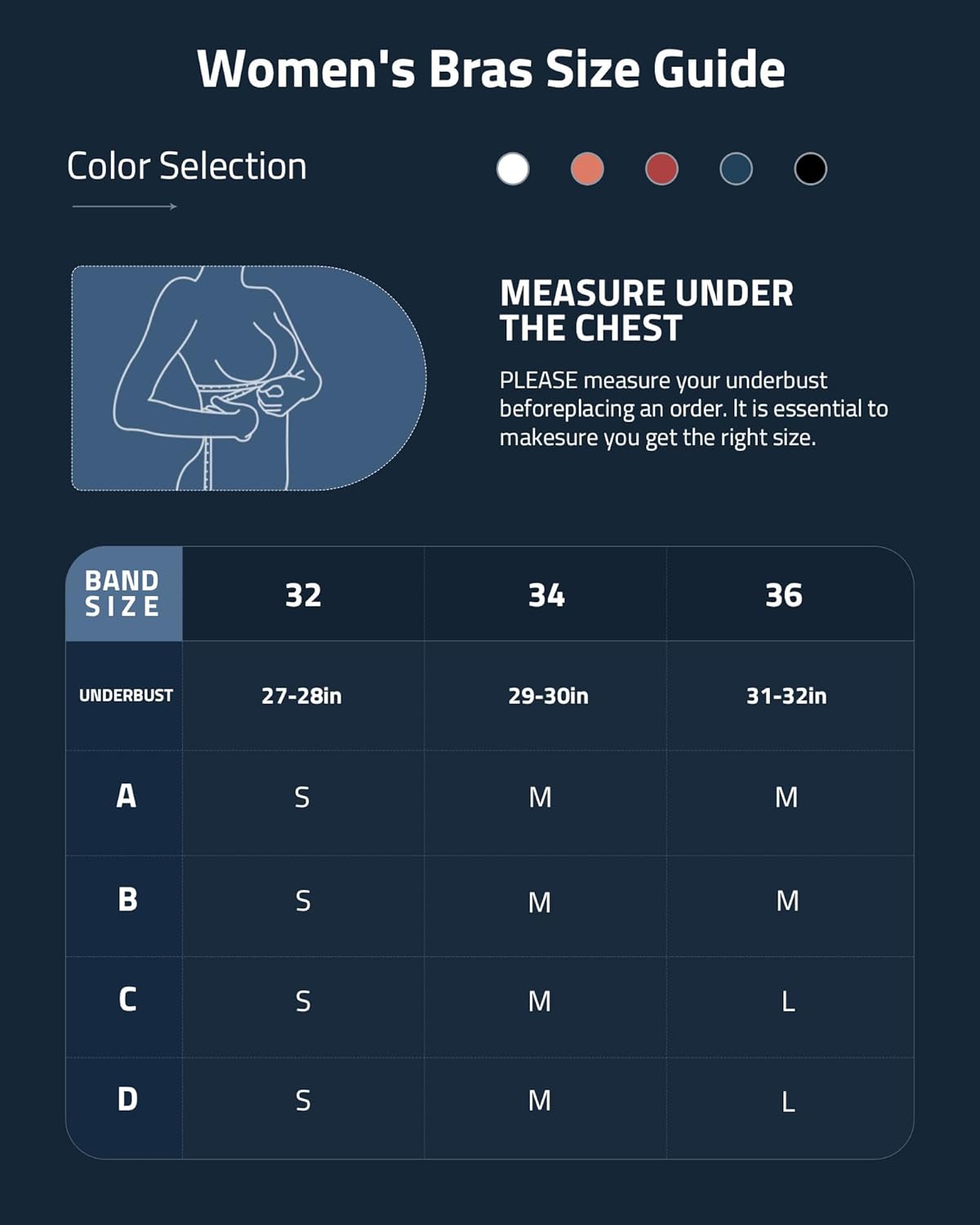Click the 31-32in underbust cell
Screen dimensions: 980x1225
786,696
